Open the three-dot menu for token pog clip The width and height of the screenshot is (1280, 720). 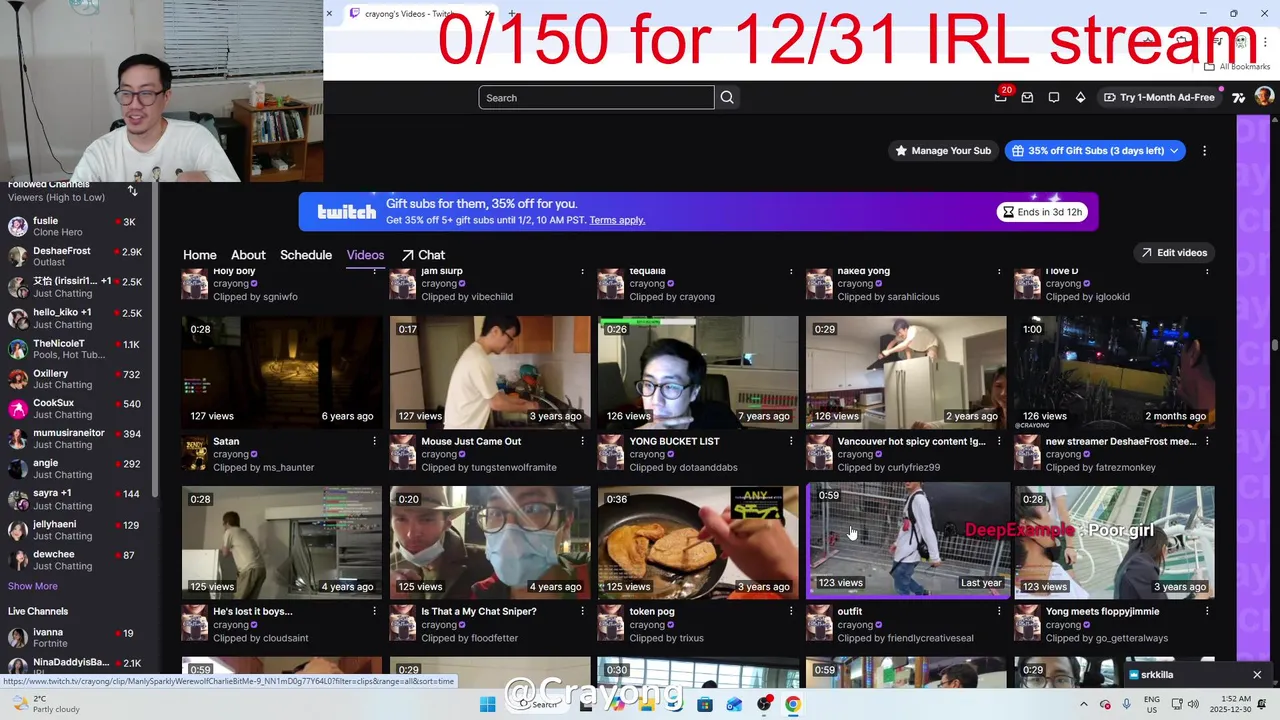coord(790,611)
